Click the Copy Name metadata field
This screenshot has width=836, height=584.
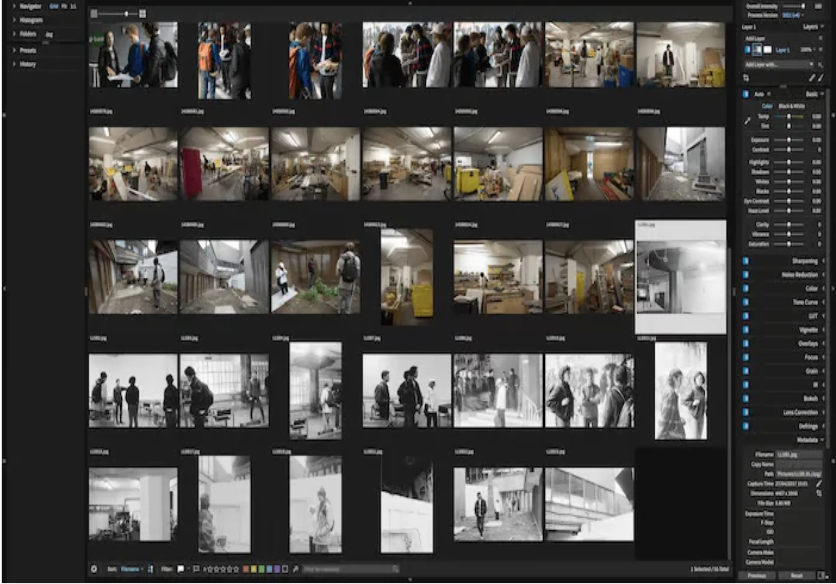pos(799,464)
